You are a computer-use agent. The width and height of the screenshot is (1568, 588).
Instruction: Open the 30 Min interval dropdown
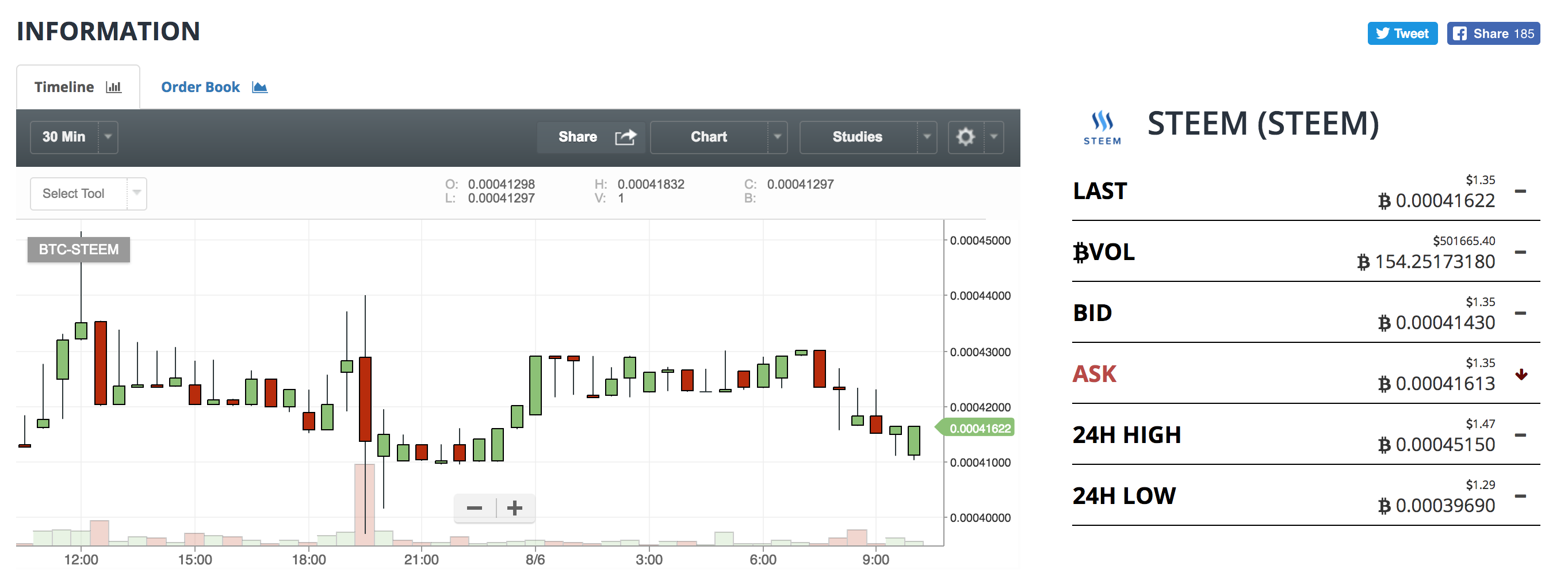(x=74, y=137)
